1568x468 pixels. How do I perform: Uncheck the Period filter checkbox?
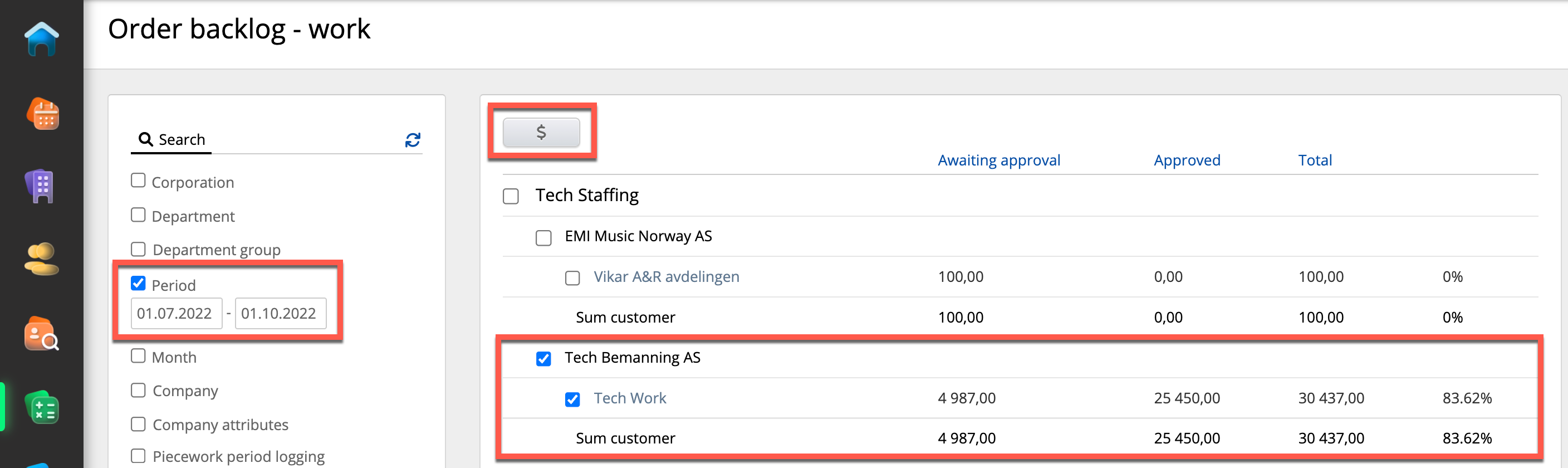coord(138,284)
